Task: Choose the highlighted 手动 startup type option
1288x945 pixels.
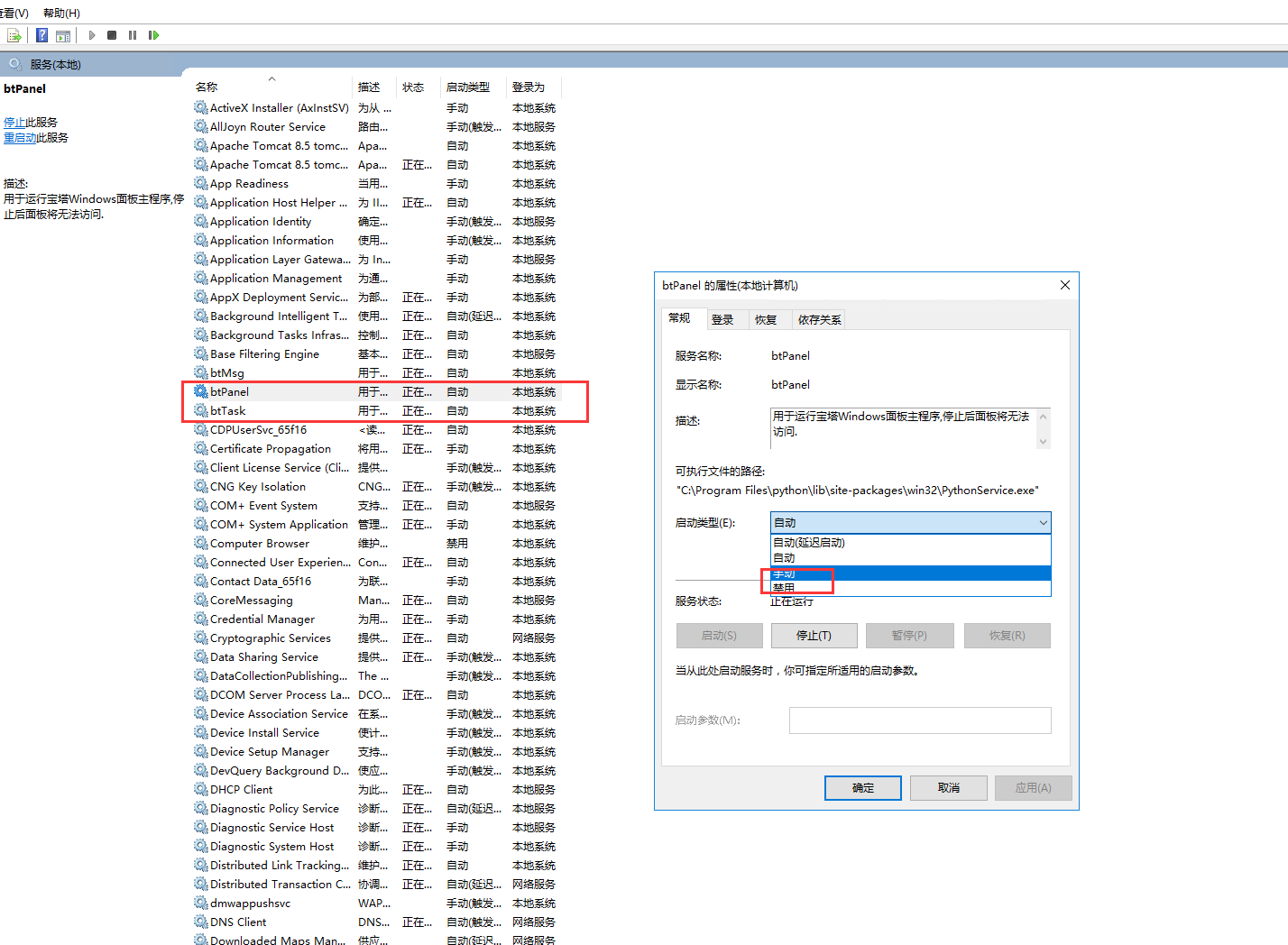Action: (x=911, y=573)
